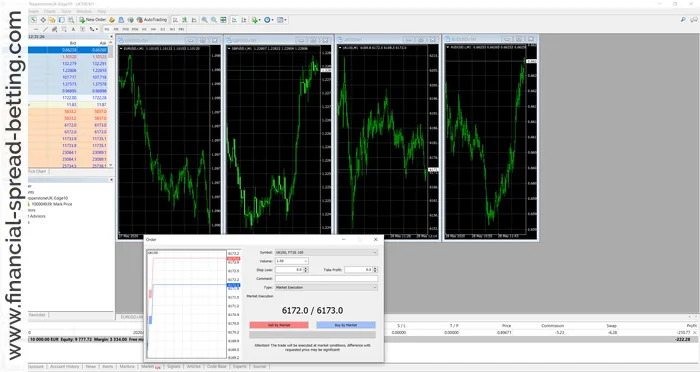This screenshot has height=372, width=700.
Task: Toggle the AutoTrading button
Action: tap(152, 20)
